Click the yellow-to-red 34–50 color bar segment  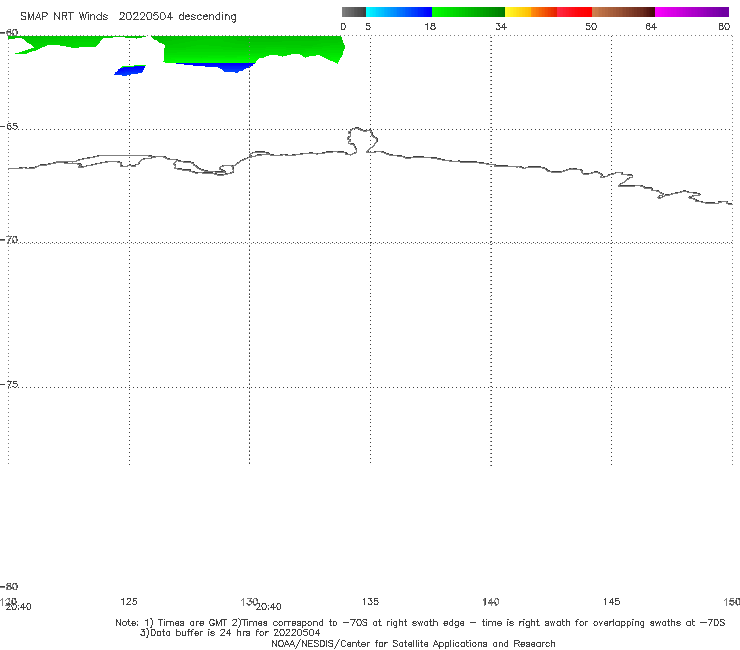[548, 12]
